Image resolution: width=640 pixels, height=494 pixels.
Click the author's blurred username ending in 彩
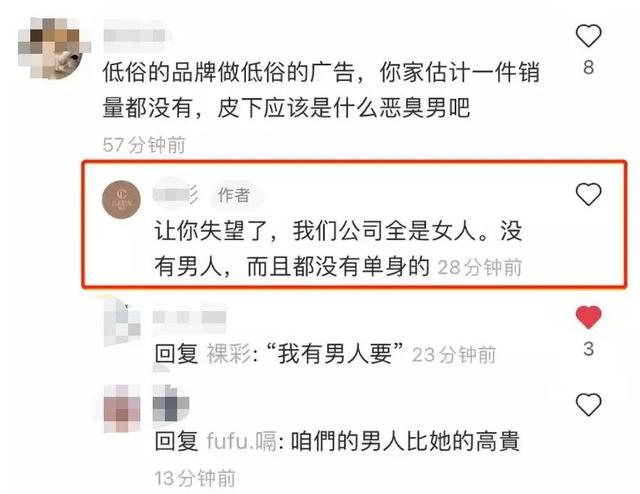tap(176, 193)
